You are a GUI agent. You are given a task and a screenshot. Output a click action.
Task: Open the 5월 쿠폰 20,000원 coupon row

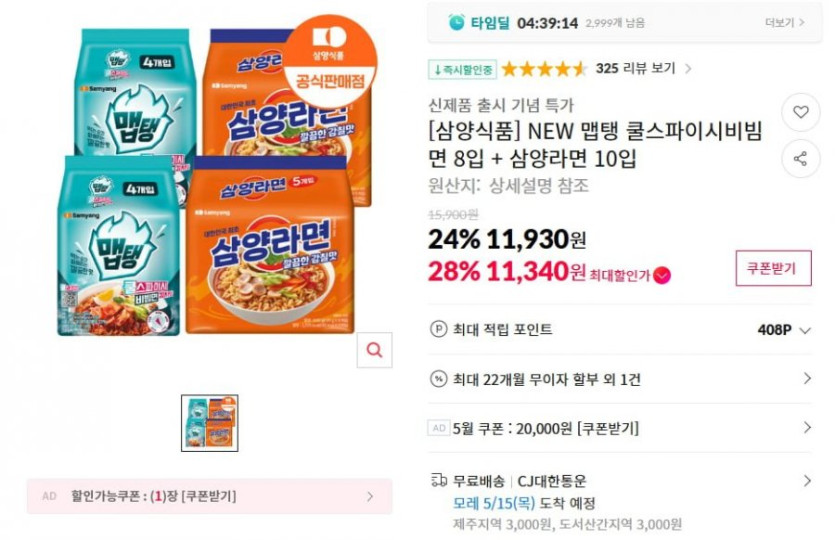click(620, 428)
